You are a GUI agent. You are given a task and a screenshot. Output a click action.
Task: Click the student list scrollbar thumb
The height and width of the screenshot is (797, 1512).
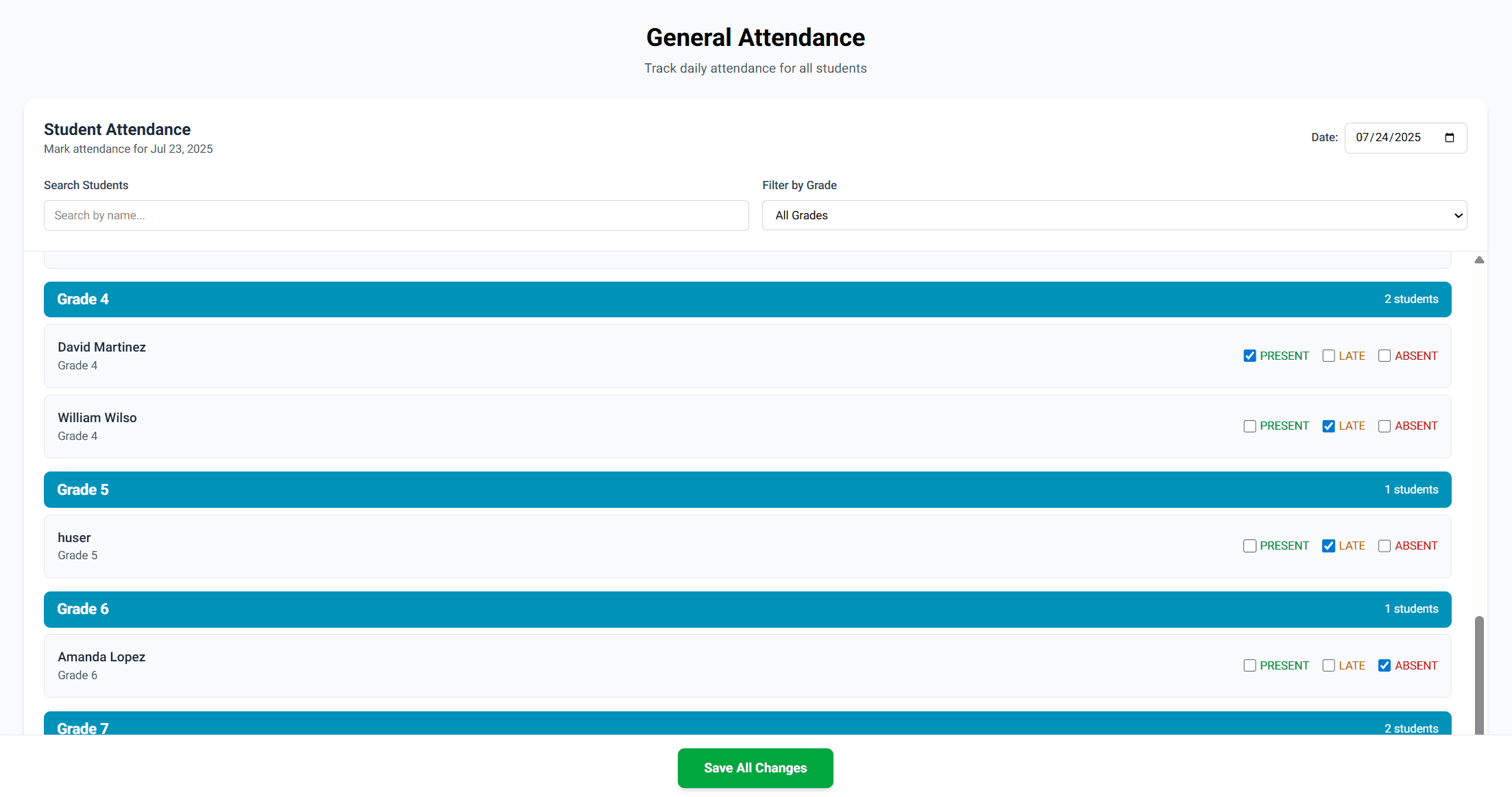pos(1479,675)
